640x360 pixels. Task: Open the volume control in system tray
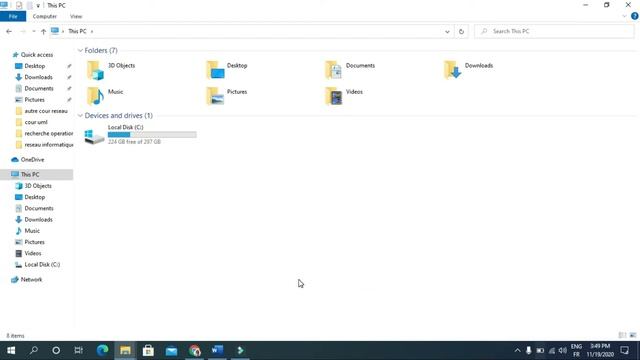(x=563, y=350)
